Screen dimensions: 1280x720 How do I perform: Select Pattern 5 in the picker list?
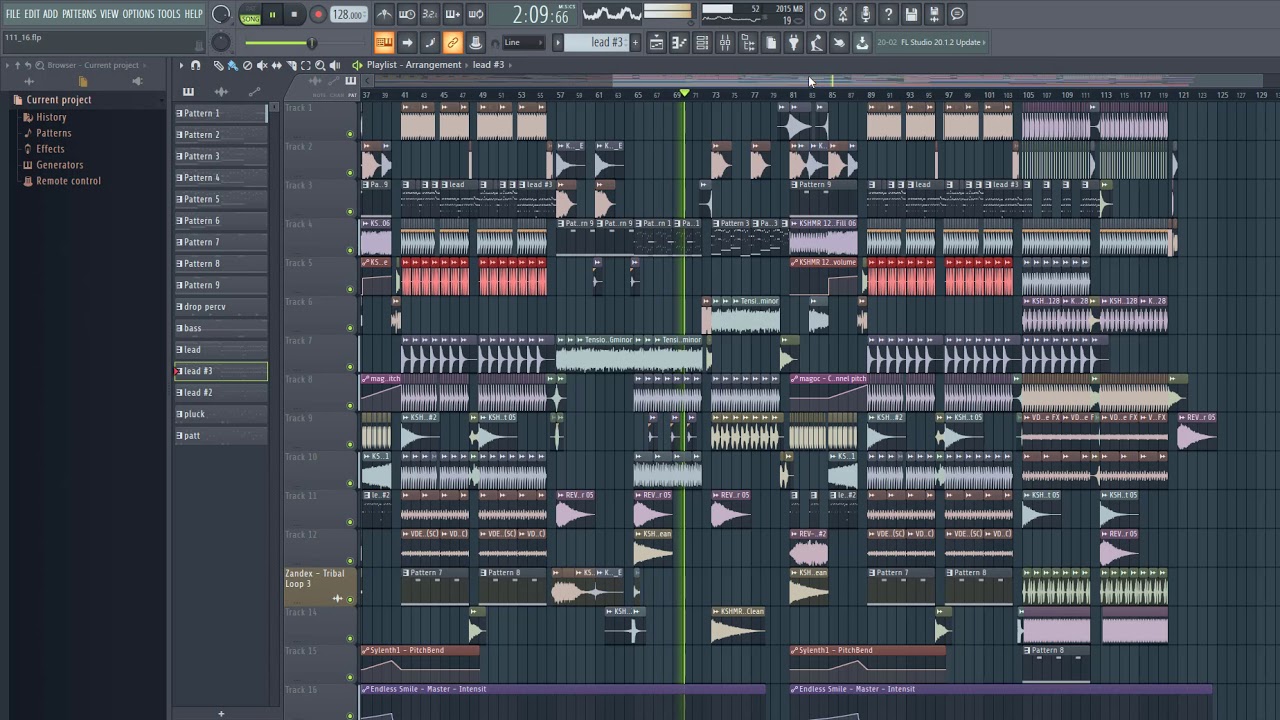(x=221, y=199)
